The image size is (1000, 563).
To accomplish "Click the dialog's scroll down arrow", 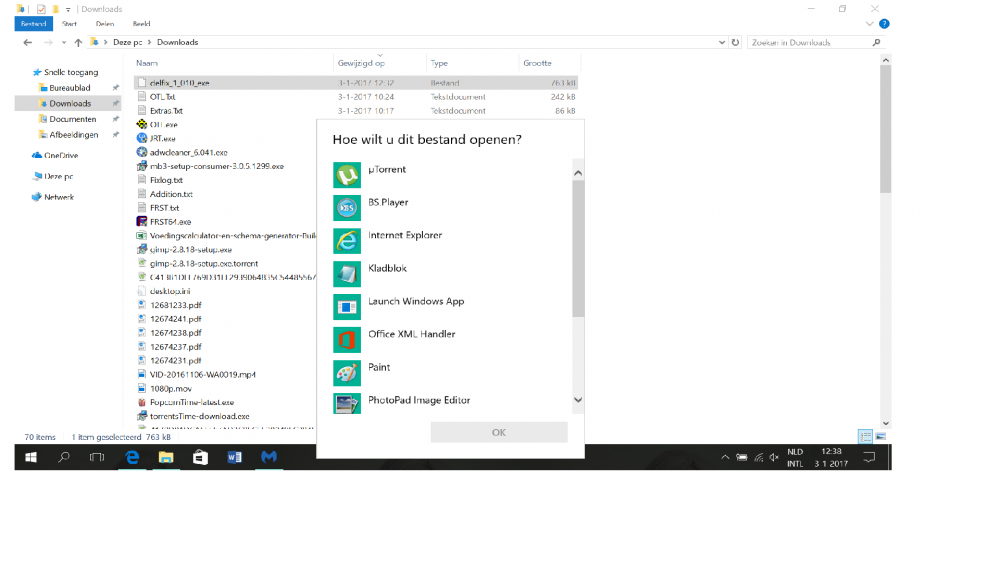I will [578, 400].
